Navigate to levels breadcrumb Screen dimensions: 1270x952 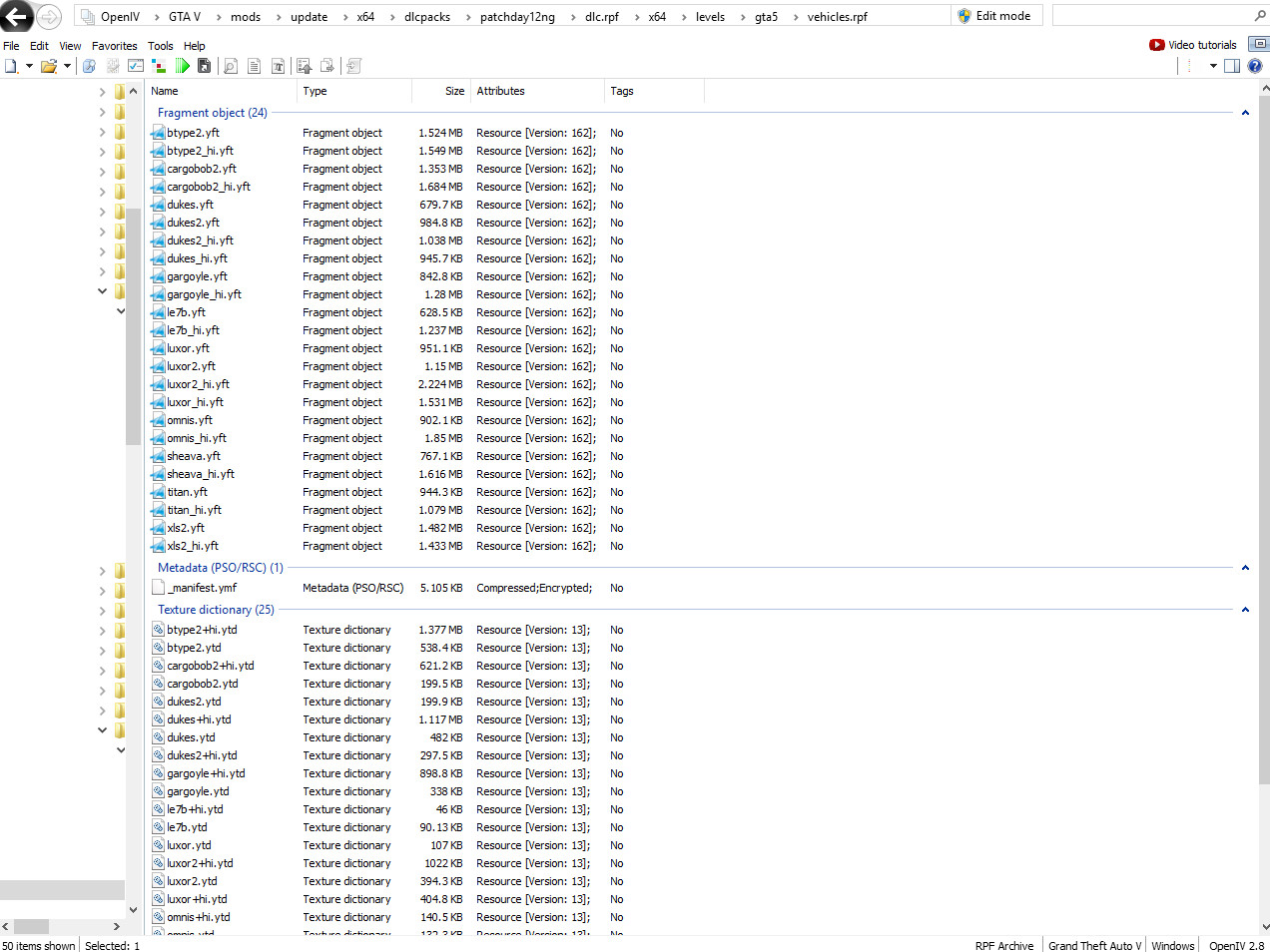pos(710,17)
